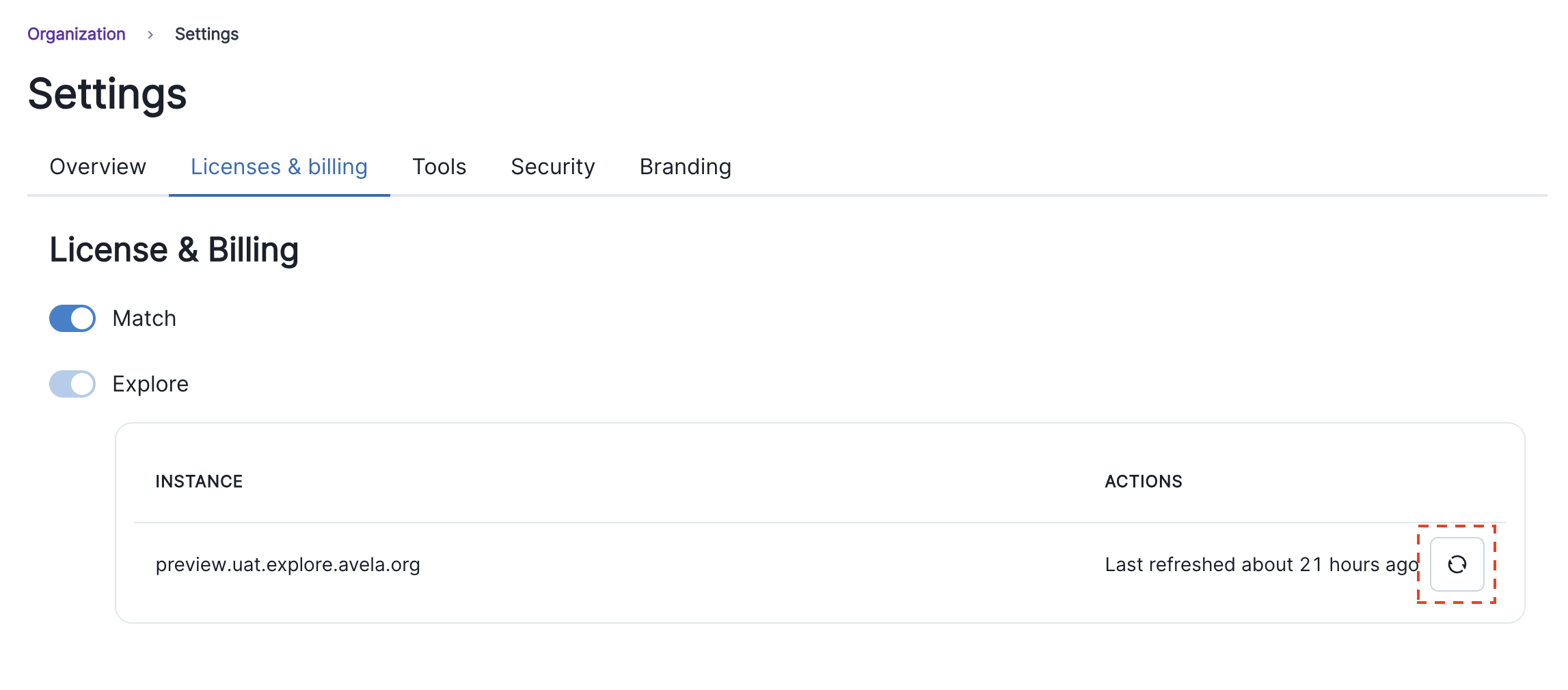
Task: Toggle the Match license switch
Action: click(x=72, y=318)
